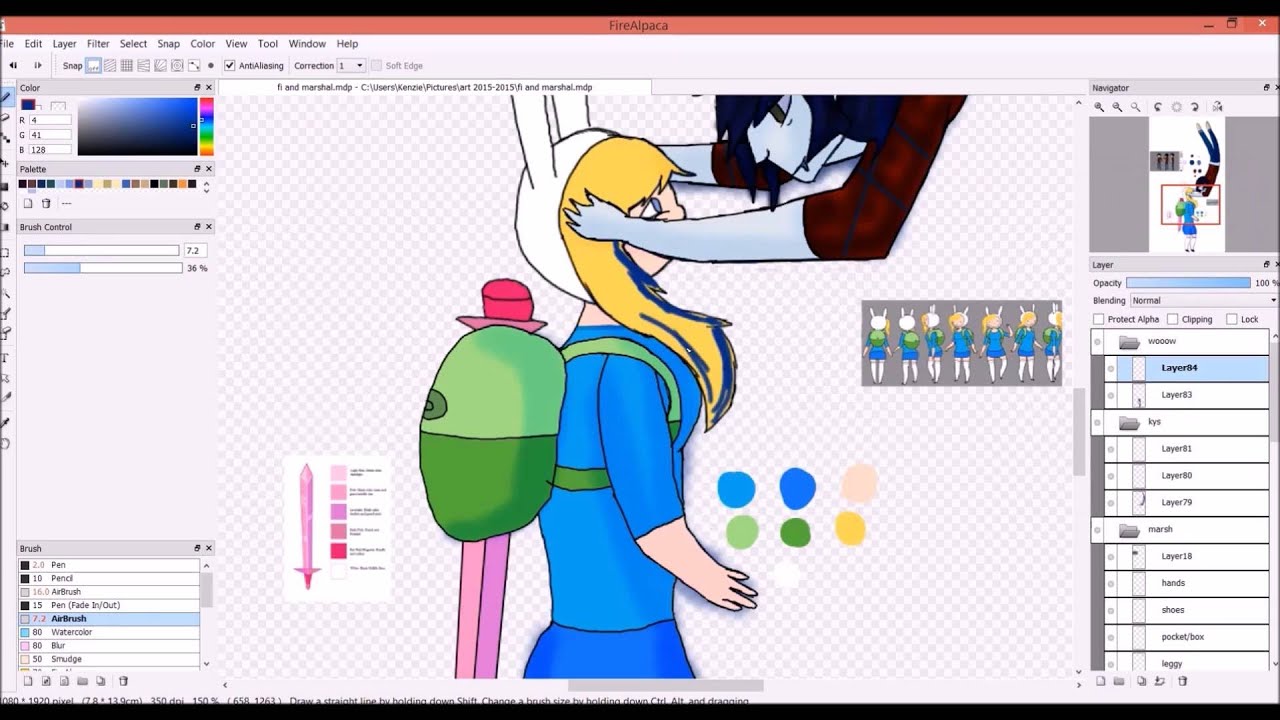This screenshot has width=1280, height=720.
Task: Toggle the Soft Edge checkbox
Action: (x=376, y=66)
